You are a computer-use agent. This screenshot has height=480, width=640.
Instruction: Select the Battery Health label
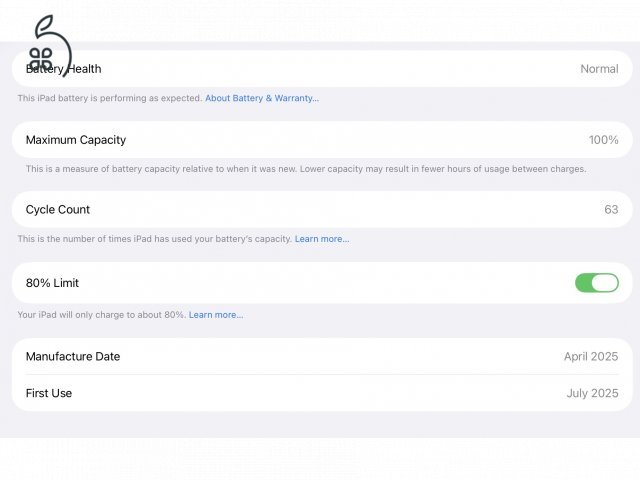pyautogui.click(x=64, y=70)
